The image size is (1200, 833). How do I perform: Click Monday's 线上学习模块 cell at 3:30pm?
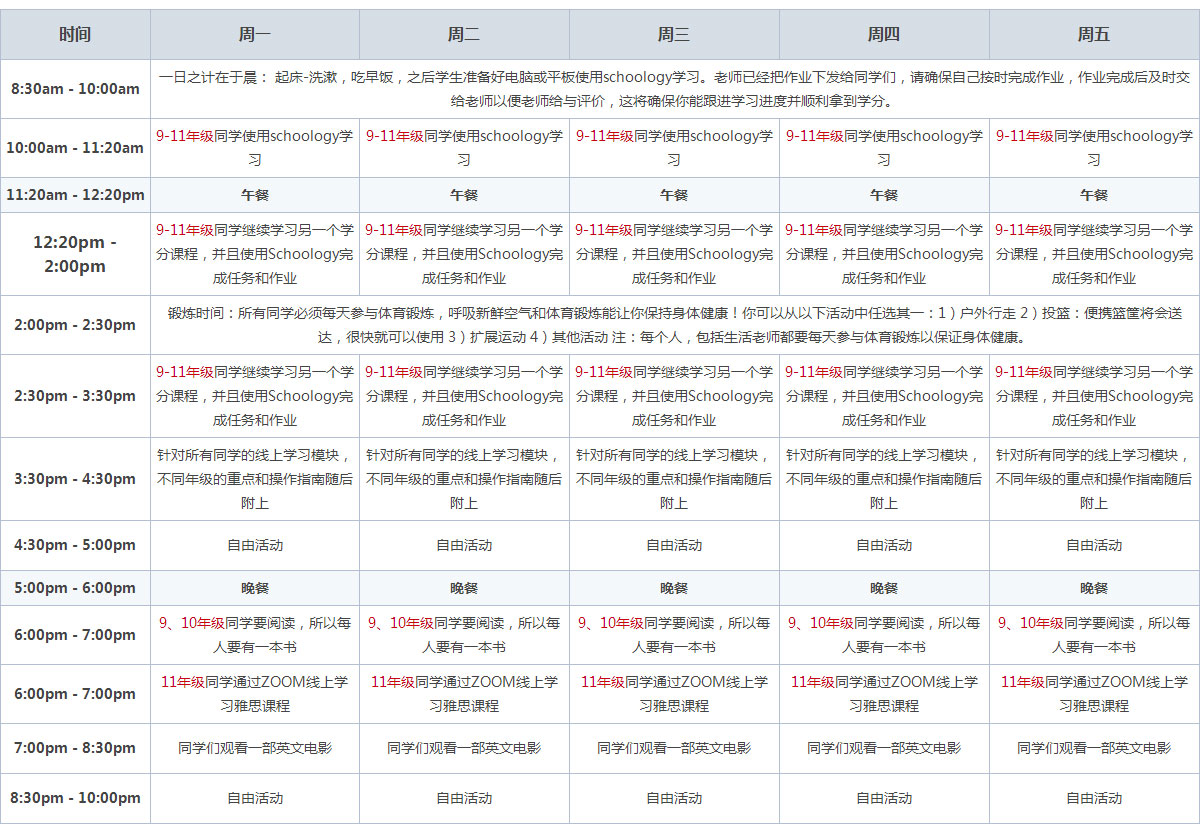254,479
